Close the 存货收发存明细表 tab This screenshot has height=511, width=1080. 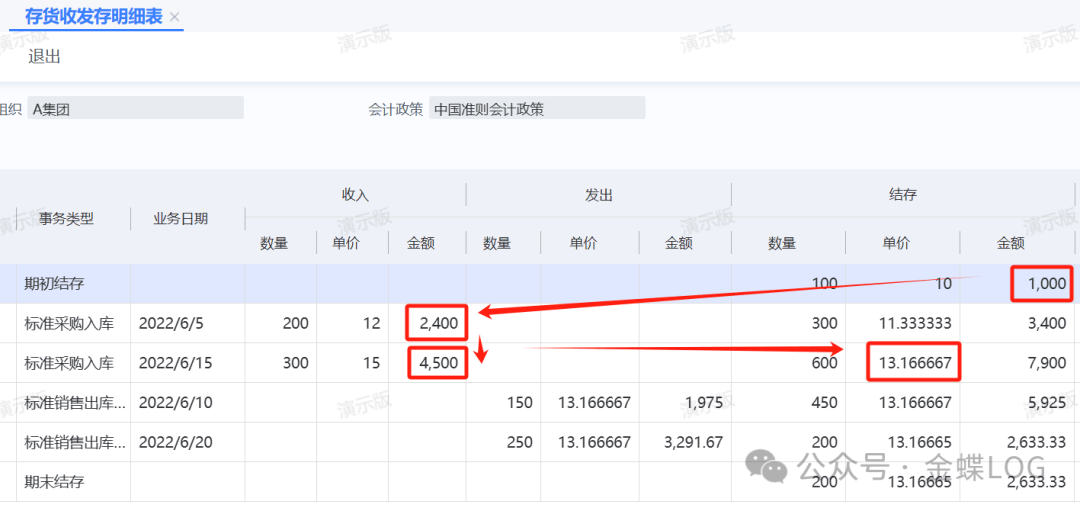(x=175, y=18)
